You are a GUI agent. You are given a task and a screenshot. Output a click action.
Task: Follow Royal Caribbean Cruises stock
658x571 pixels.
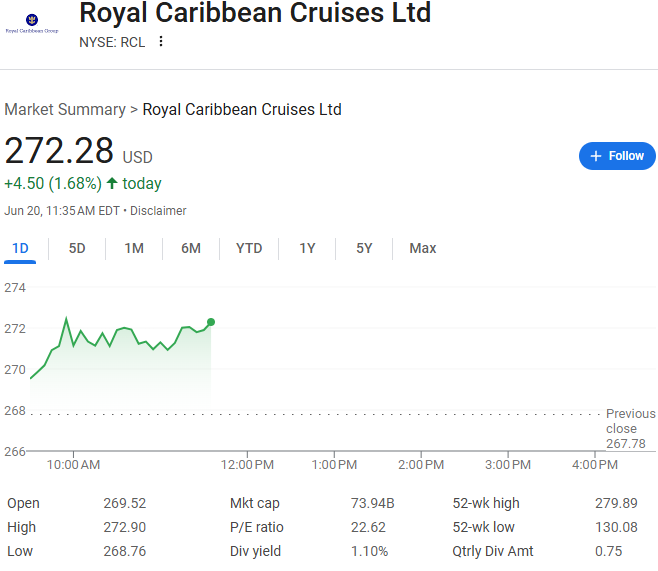(x=617, y=156)
